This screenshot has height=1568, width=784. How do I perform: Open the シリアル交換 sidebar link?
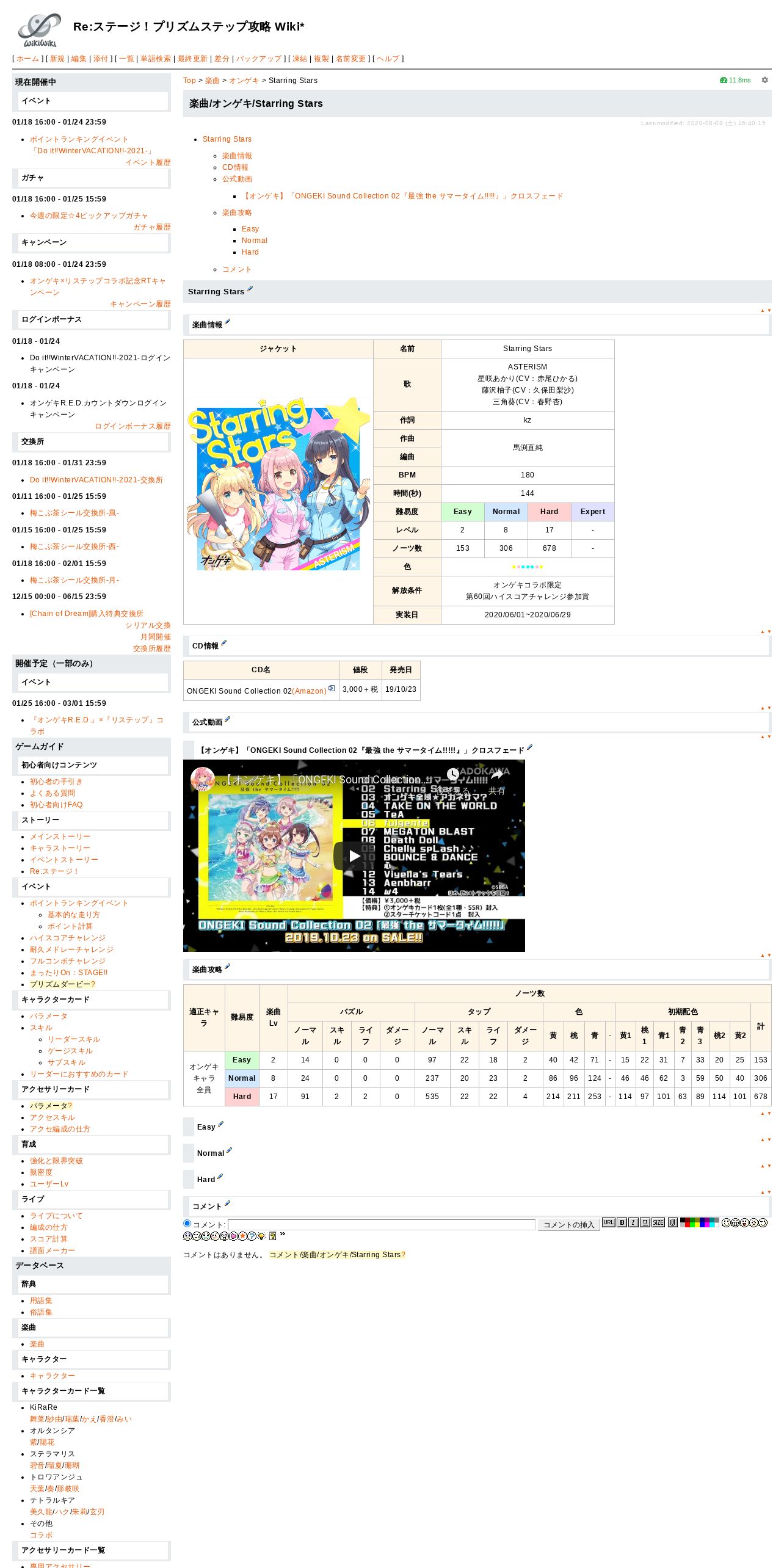148,625
